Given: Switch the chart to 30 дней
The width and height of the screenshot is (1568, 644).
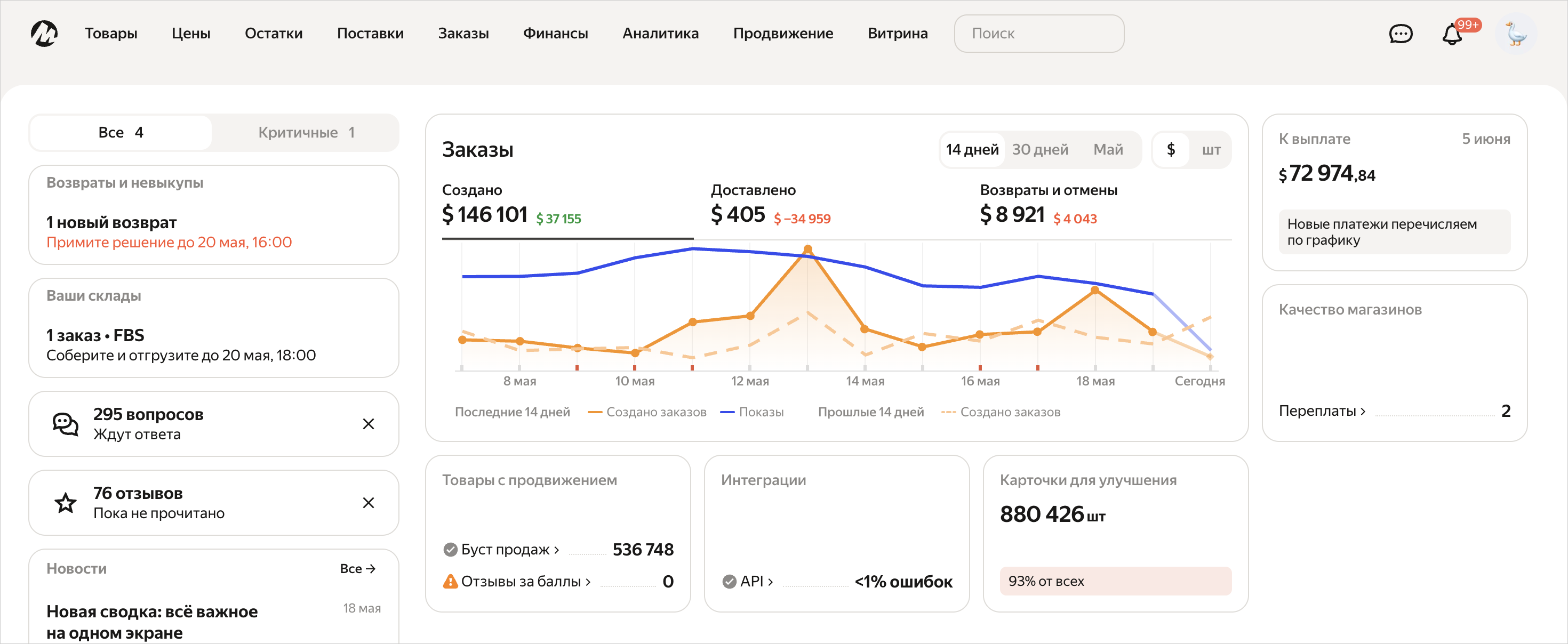Looking at the screenshot, I should tap(1039, 150).
